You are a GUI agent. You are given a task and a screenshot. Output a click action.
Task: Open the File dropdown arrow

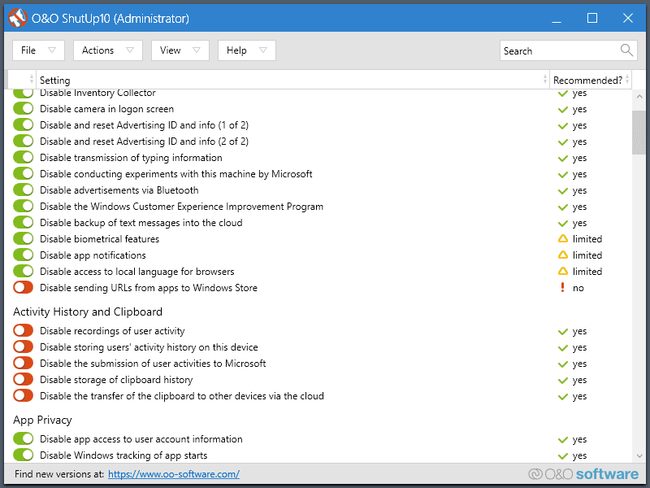tap(52, 50)
